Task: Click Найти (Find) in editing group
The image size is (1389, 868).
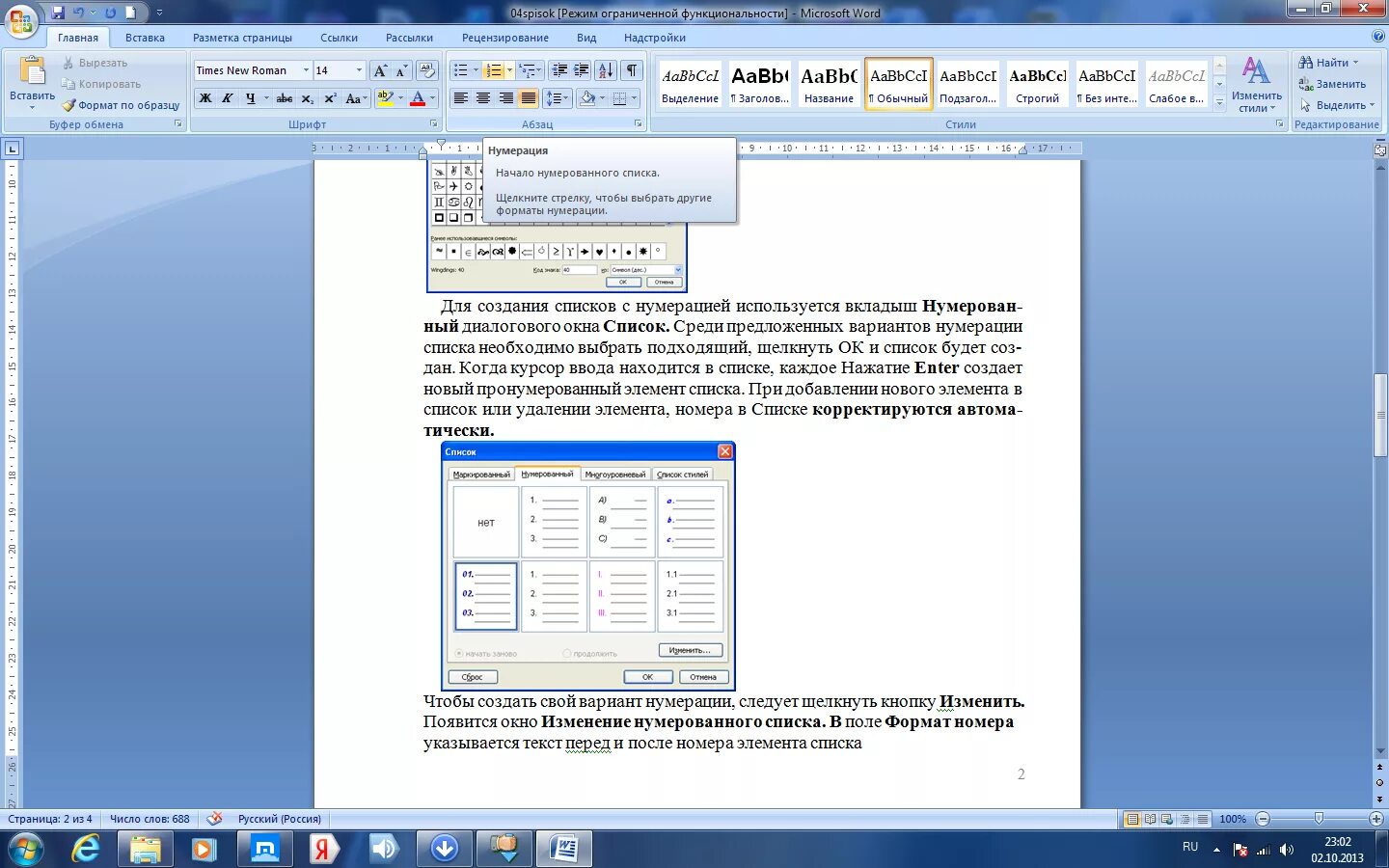Action: coord(1328,63)
